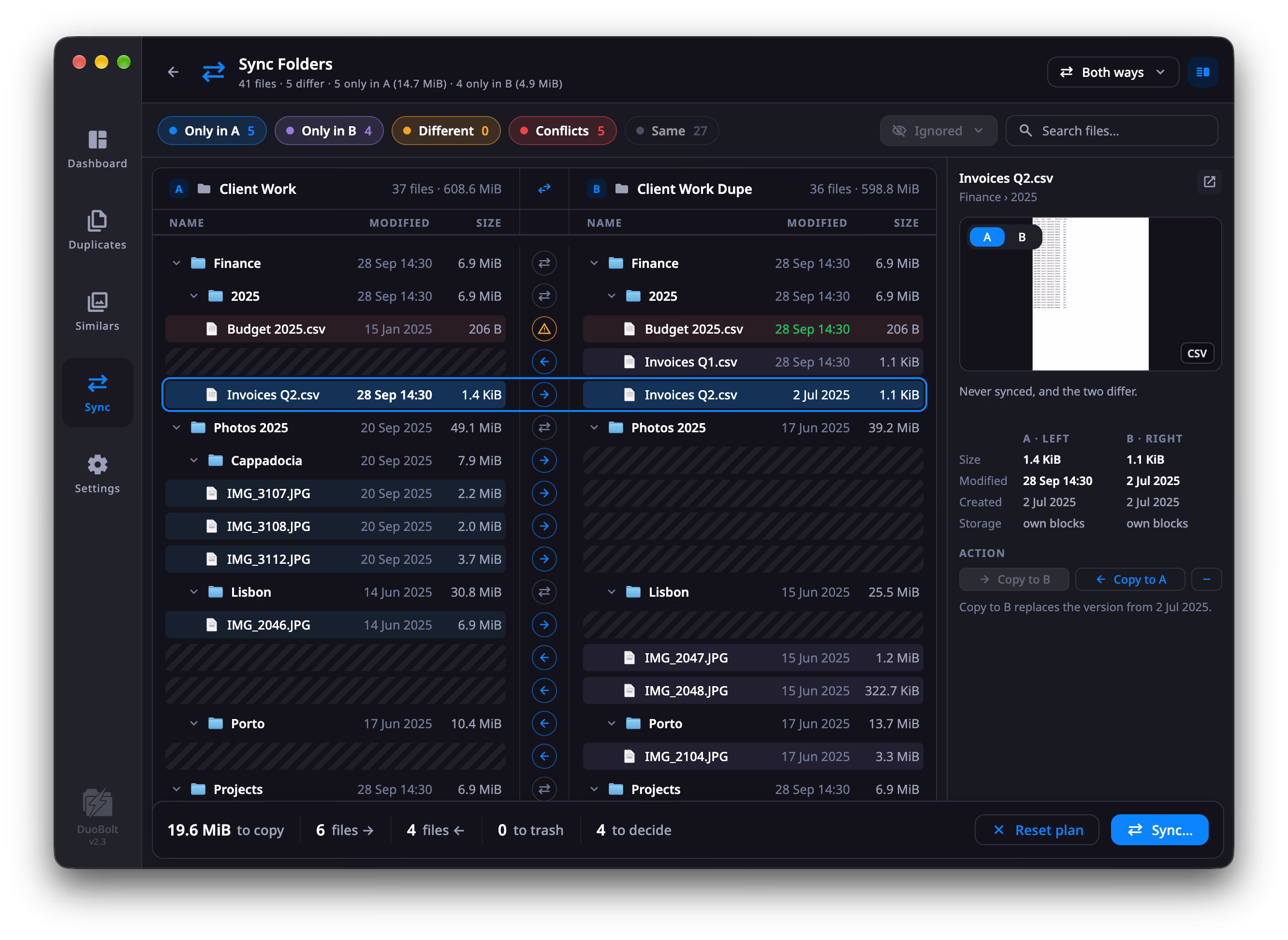Open Invoices Q2.csv in external viewer icon
The width and height of the screenshot is (1288, 940).
pos(1209,181)
